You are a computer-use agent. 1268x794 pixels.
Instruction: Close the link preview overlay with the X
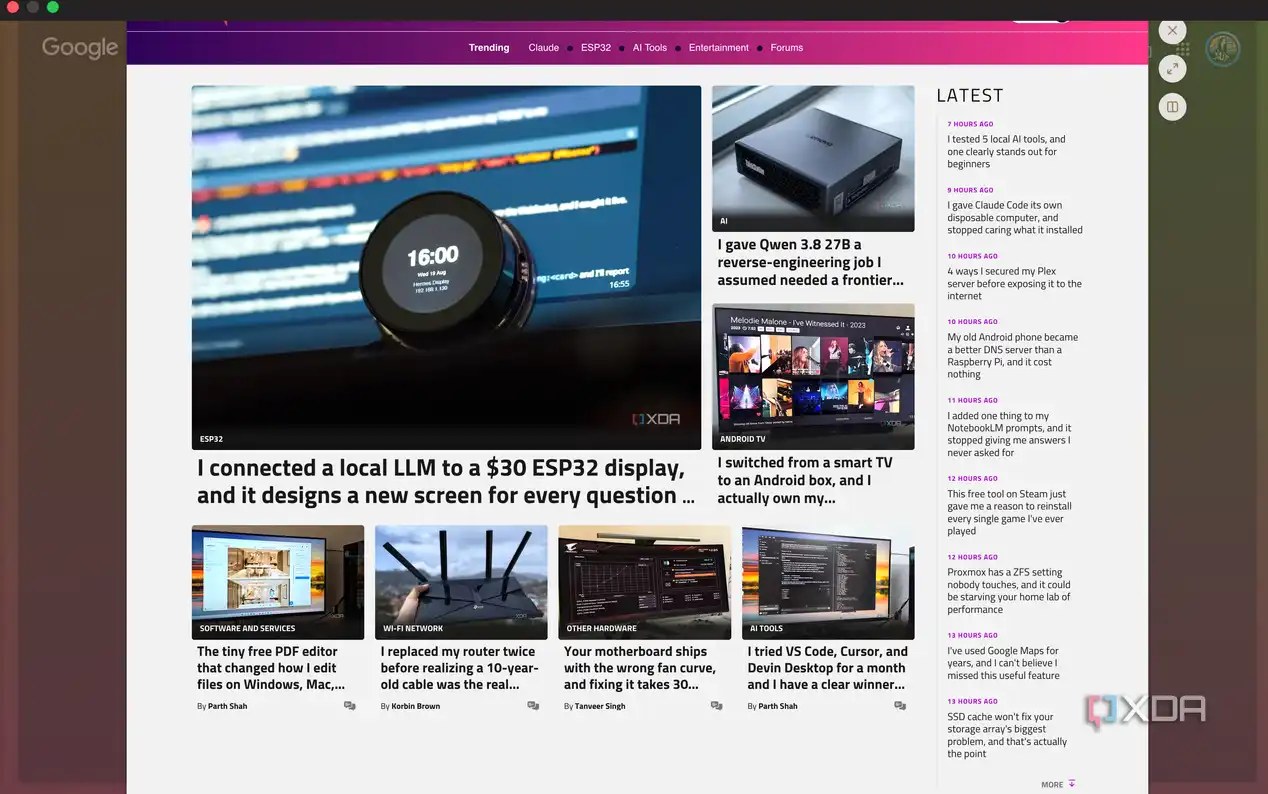[1172, 30]
